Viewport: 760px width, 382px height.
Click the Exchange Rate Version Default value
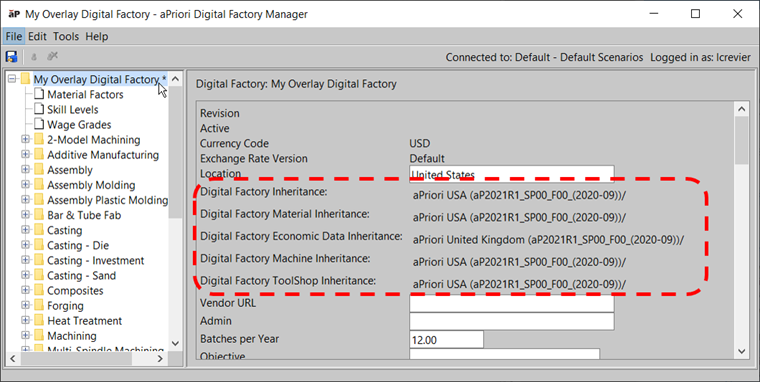click(x=427, y=159)
